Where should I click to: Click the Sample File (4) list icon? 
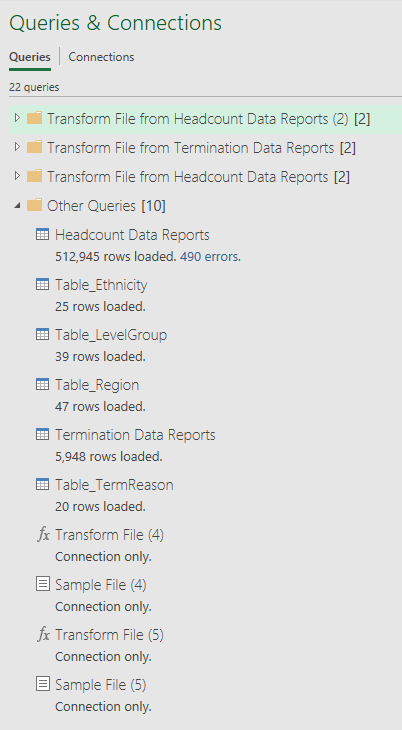pos(42,584)
